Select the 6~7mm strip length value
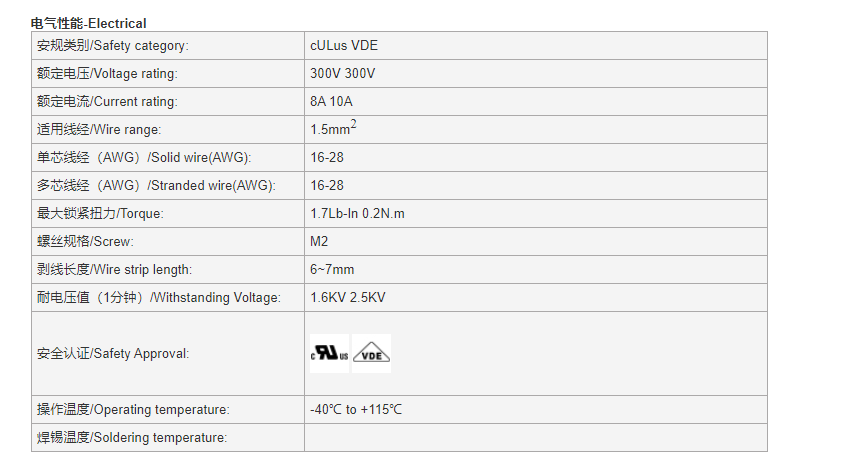This screenshot has height=468, width=855. coord(332,269)
